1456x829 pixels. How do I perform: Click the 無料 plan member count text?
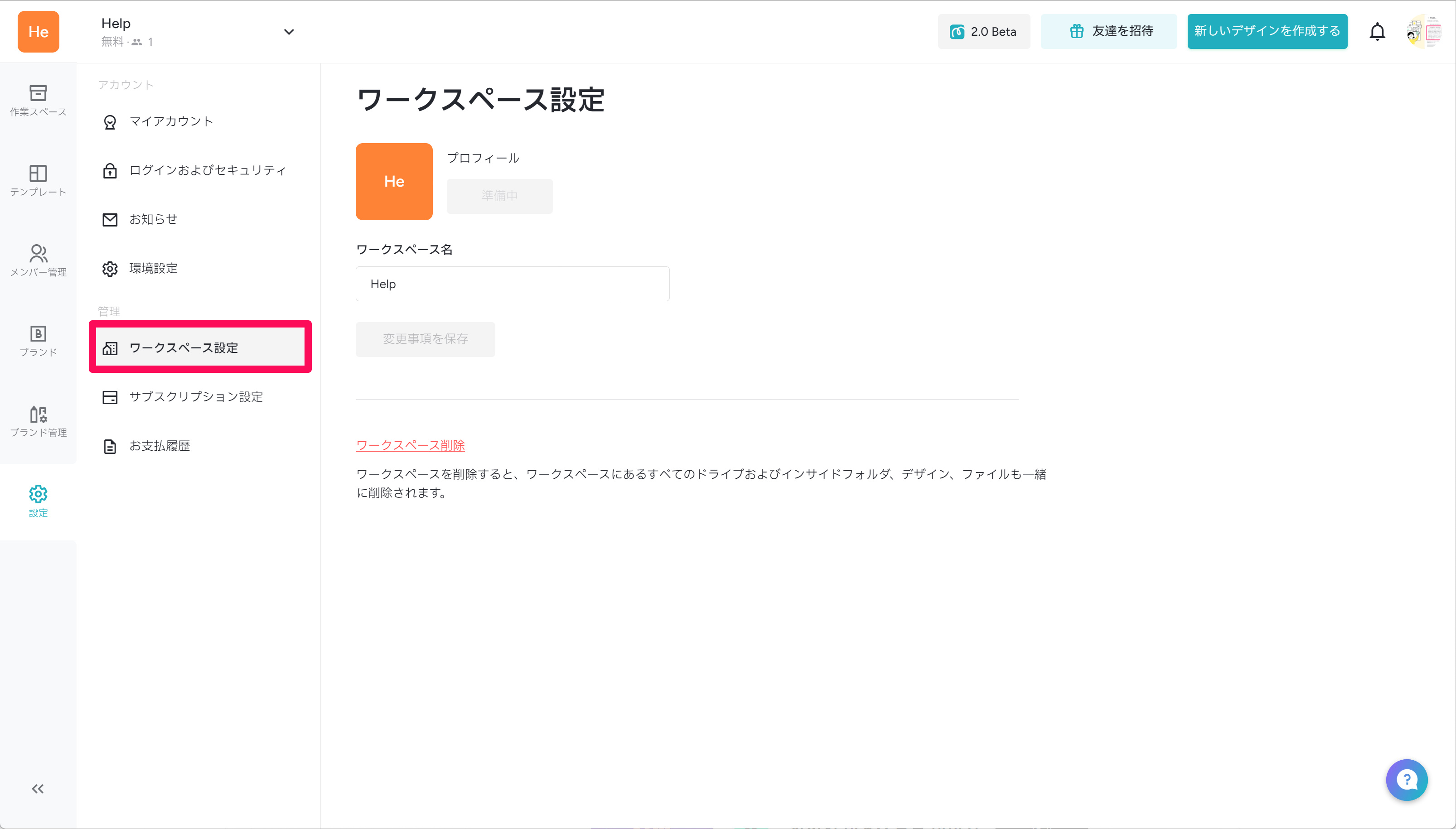coord(127,42)
